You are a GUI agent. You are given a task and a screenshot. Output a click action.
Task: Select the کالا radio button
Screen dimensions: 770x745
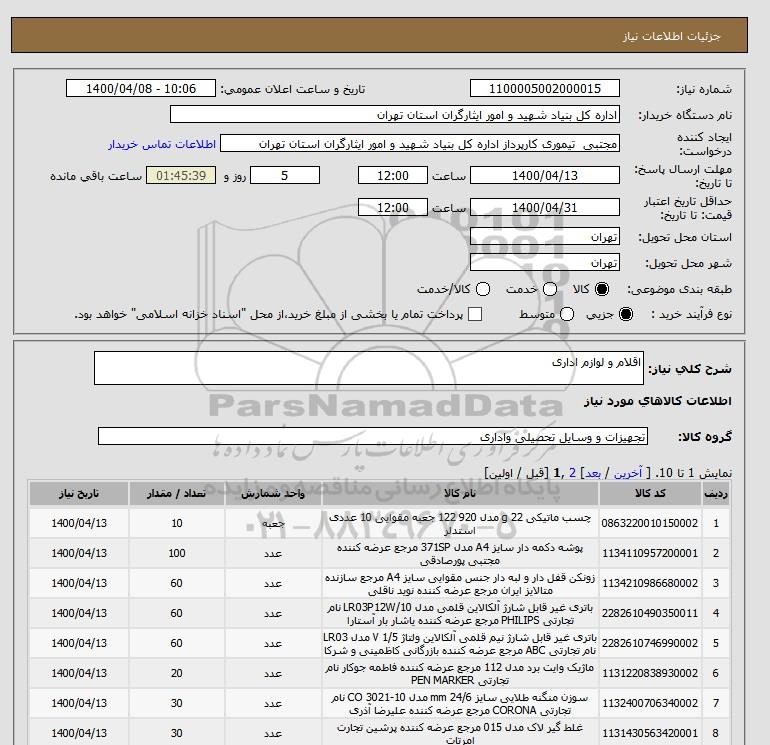coord(602,289)
